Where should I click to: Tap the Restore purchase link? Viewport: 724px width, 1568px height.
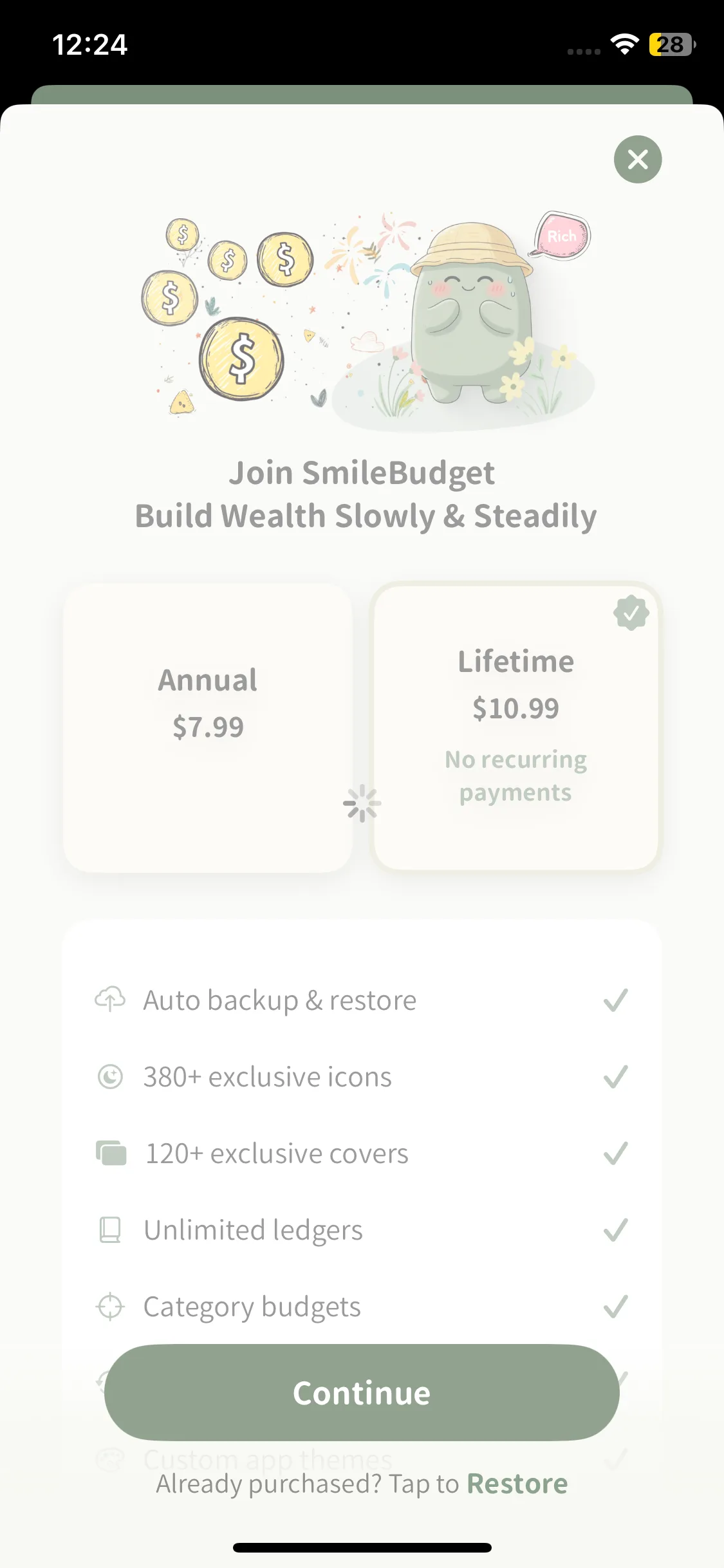(x=517, y=1484)
